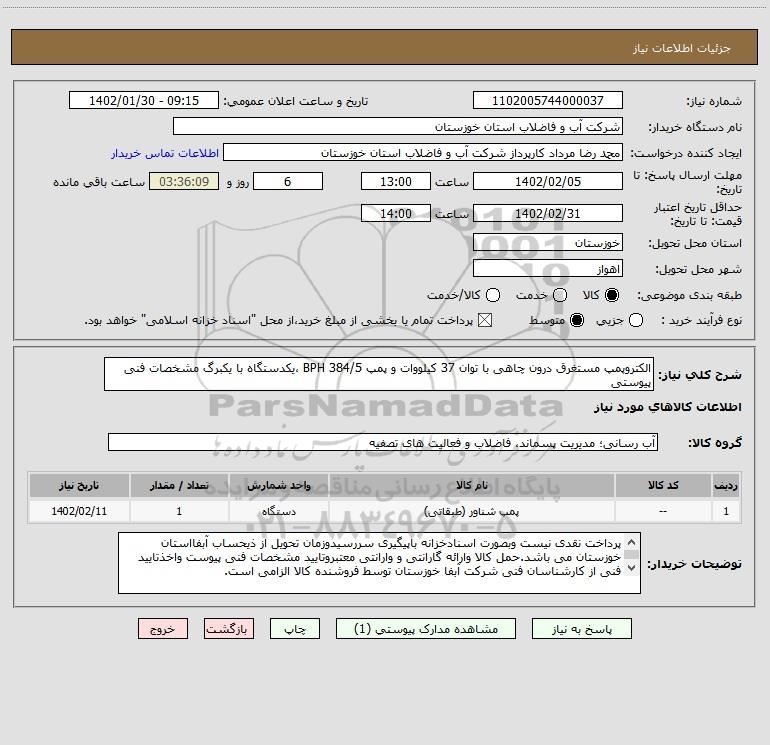Screen dimensions: 770x745
Task: Click the خروج exit button
Action: (x=163, y=629)
